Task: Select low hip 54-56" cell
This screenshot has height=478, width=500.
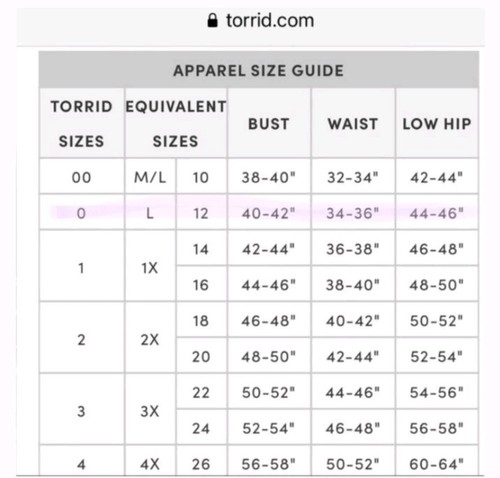Action: point(437,392)
